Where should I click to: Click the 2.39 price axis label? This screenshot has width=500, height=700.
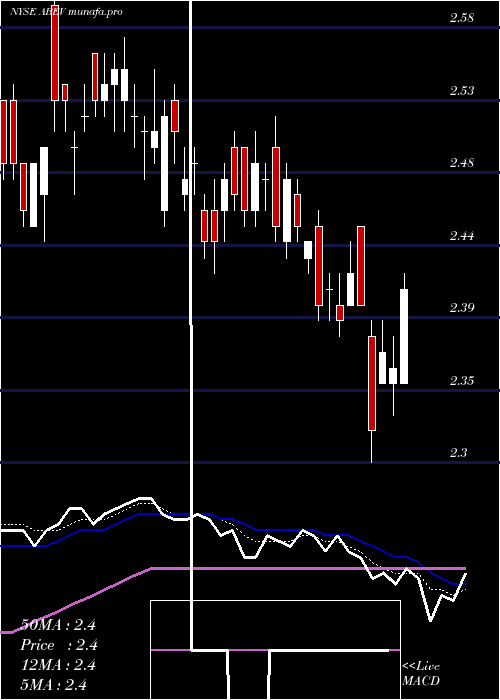pyautogui.click(x=461, y=308)
